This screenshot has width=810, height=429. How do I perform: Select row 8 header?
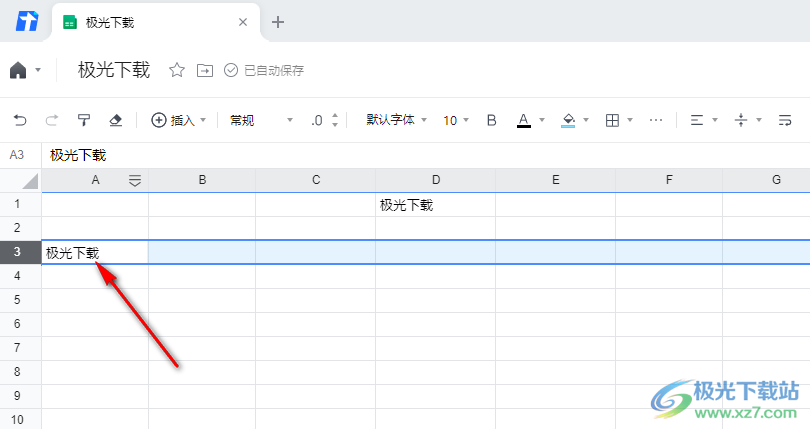click(21, 372)
